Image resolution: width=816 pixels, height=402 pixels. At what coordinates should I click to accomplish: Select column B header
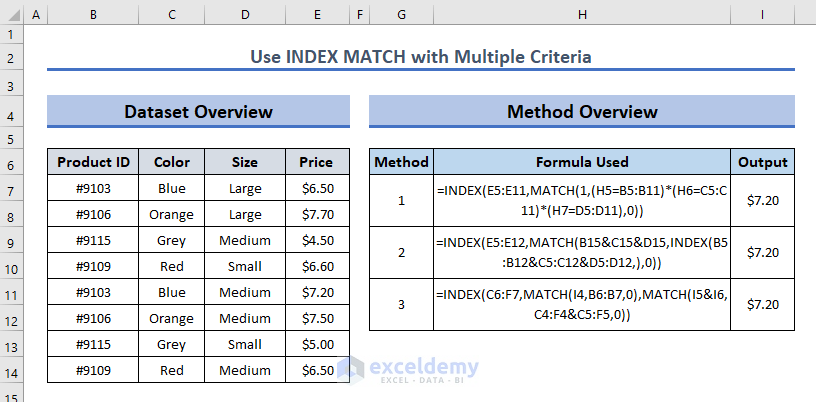click(x=93, y=15)
